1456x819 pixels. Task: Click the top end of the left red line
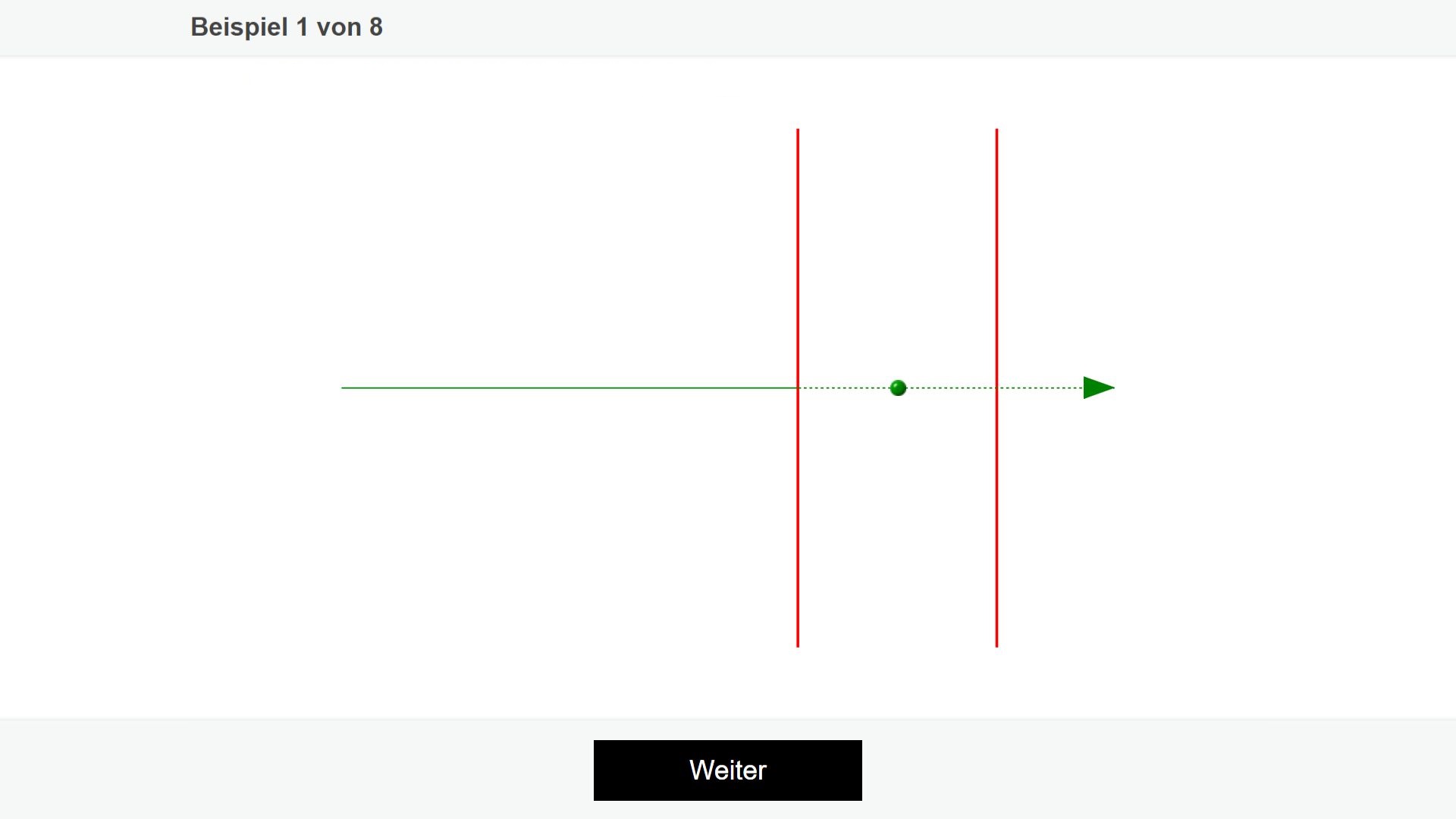[798, 130]
